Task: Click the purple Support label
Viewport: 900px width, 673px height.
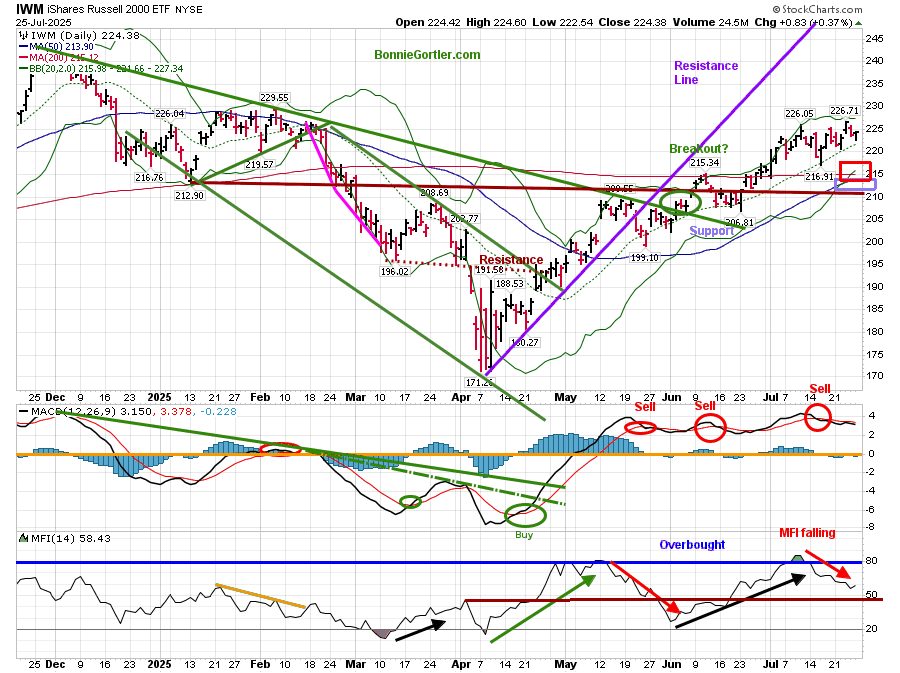Action: tap(711, 231)
